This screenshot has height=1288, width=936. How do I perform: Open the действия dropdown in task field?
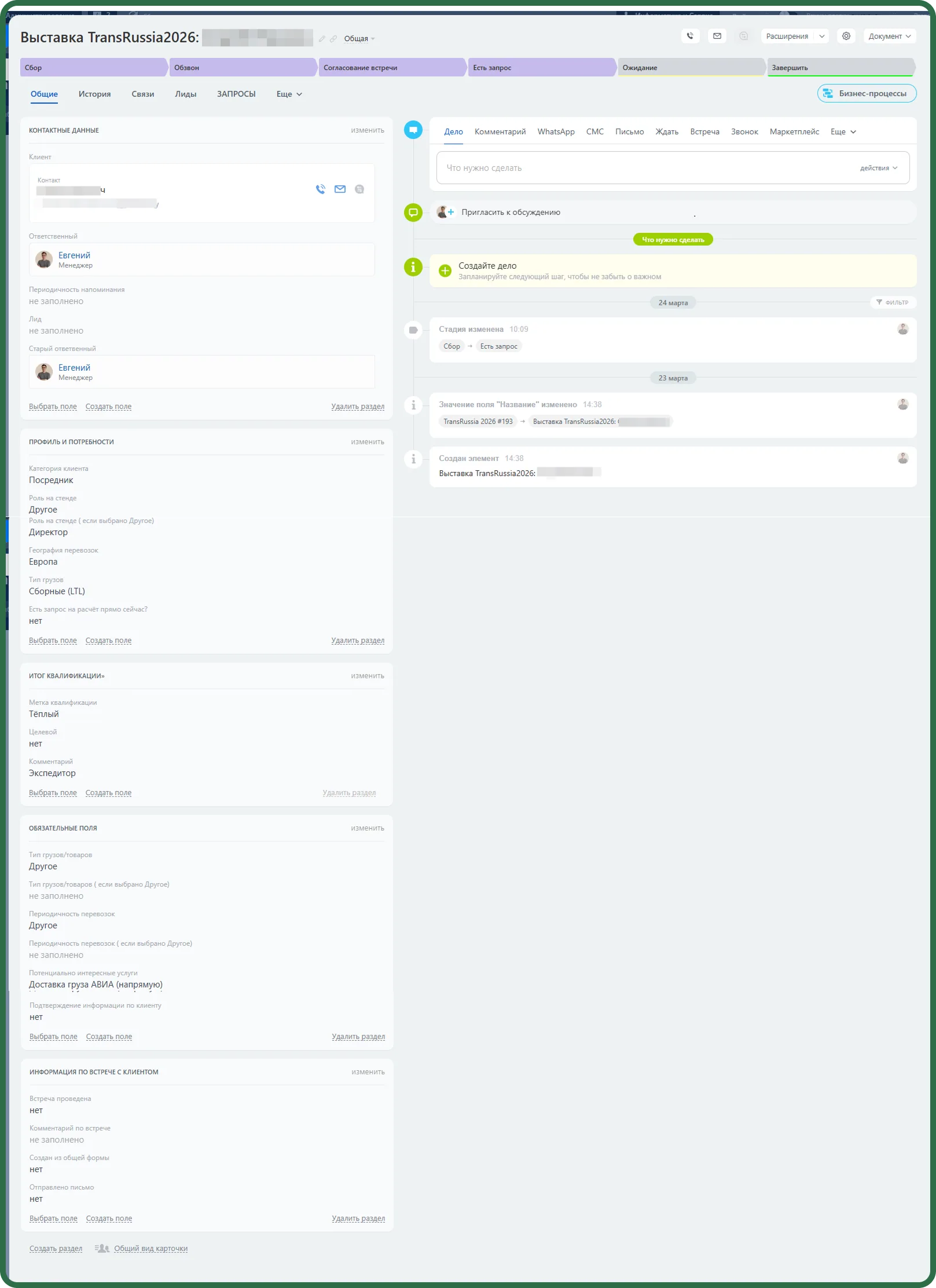point(878,168)
